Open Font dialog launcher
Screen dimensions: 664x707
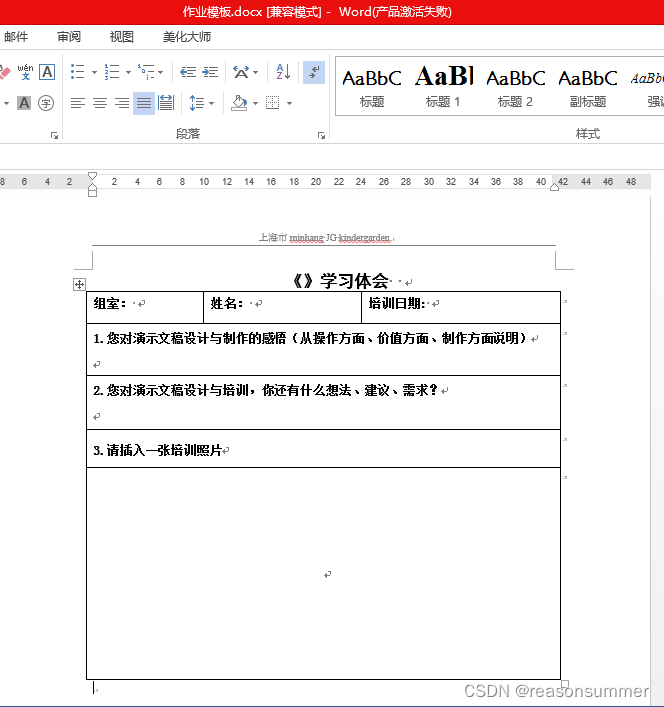pyautogui.click(x=54, y=135)
